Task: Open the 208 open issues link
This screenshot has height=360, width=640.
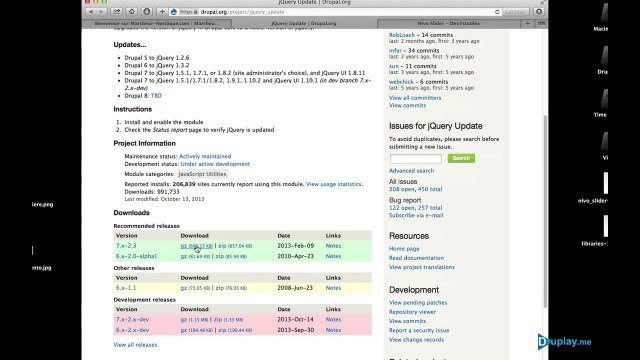Action: (402, 189)
